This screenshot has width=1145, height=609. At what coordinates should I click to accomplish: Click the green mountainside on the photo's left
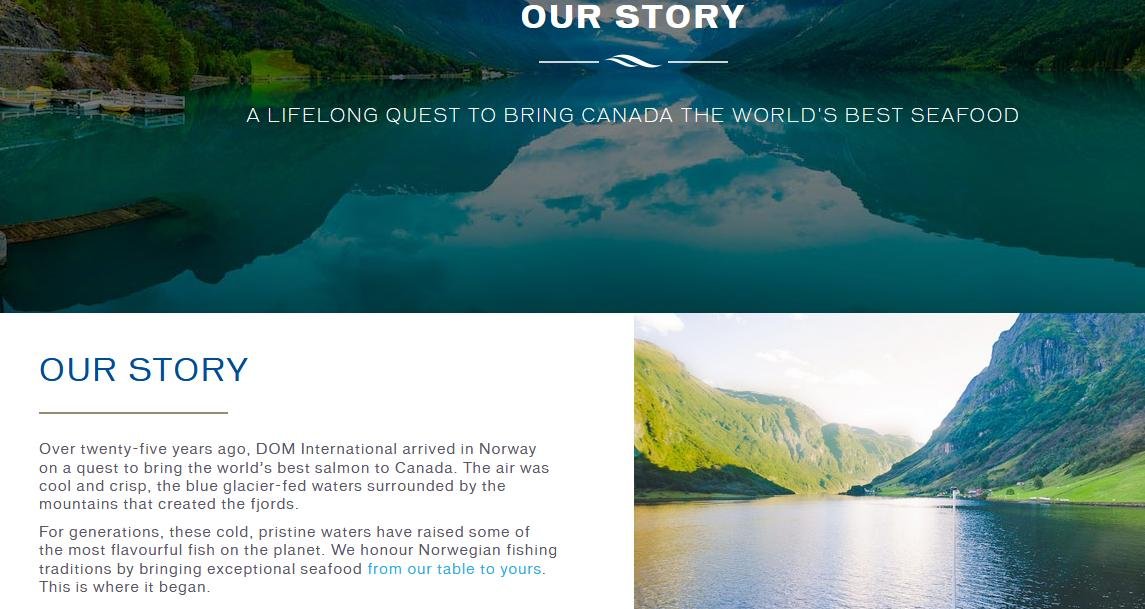(700, 420)
